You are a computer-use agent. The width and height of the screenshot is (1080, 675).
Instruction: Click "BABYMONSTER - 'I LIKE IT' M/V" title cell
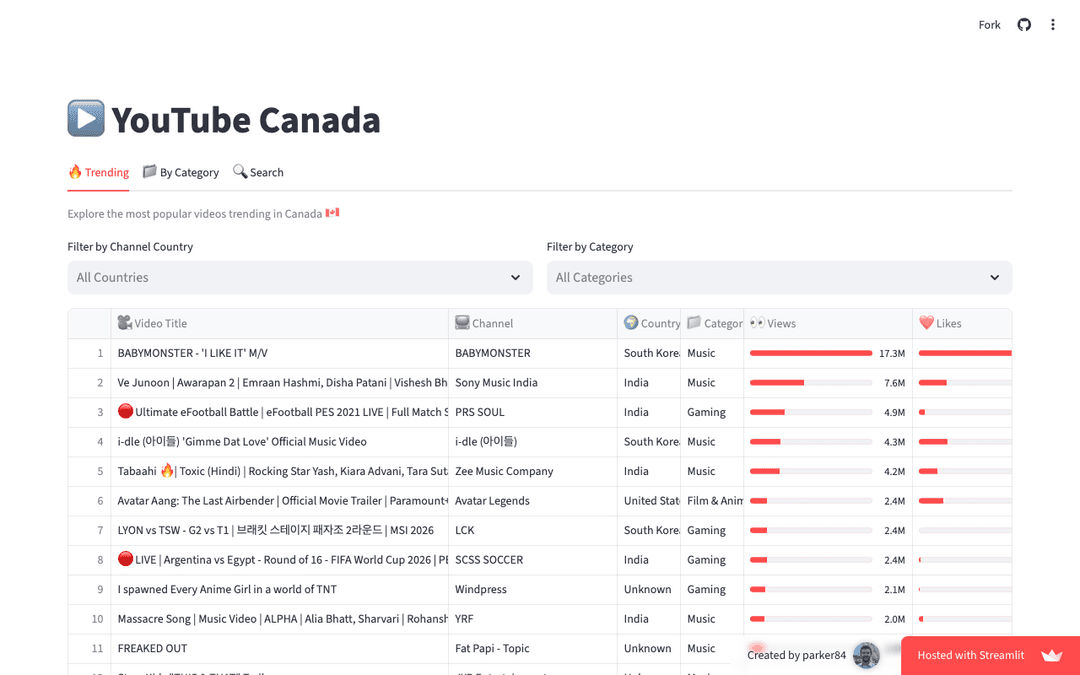[280, 353]
